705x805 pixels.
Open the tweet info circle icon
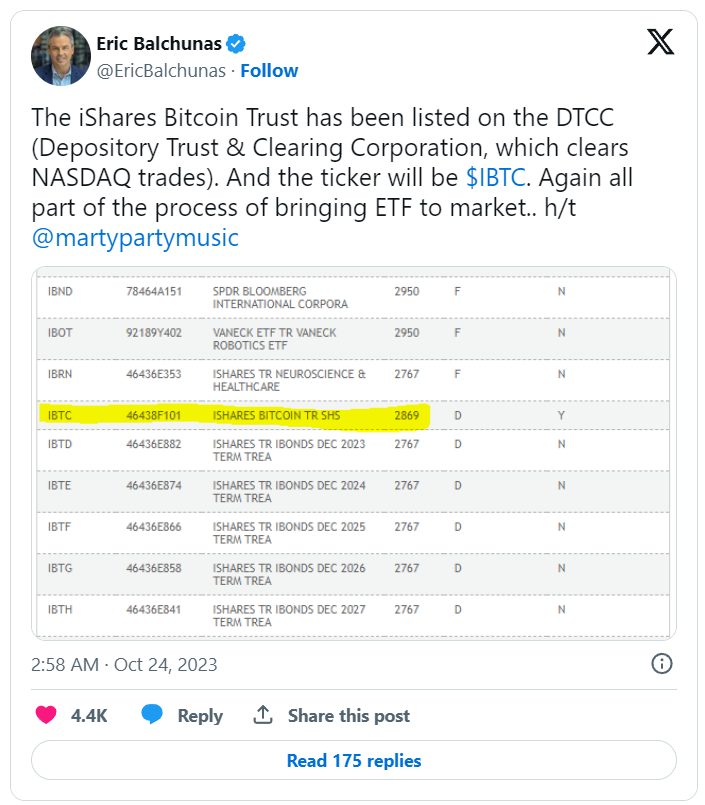(661, 664)
